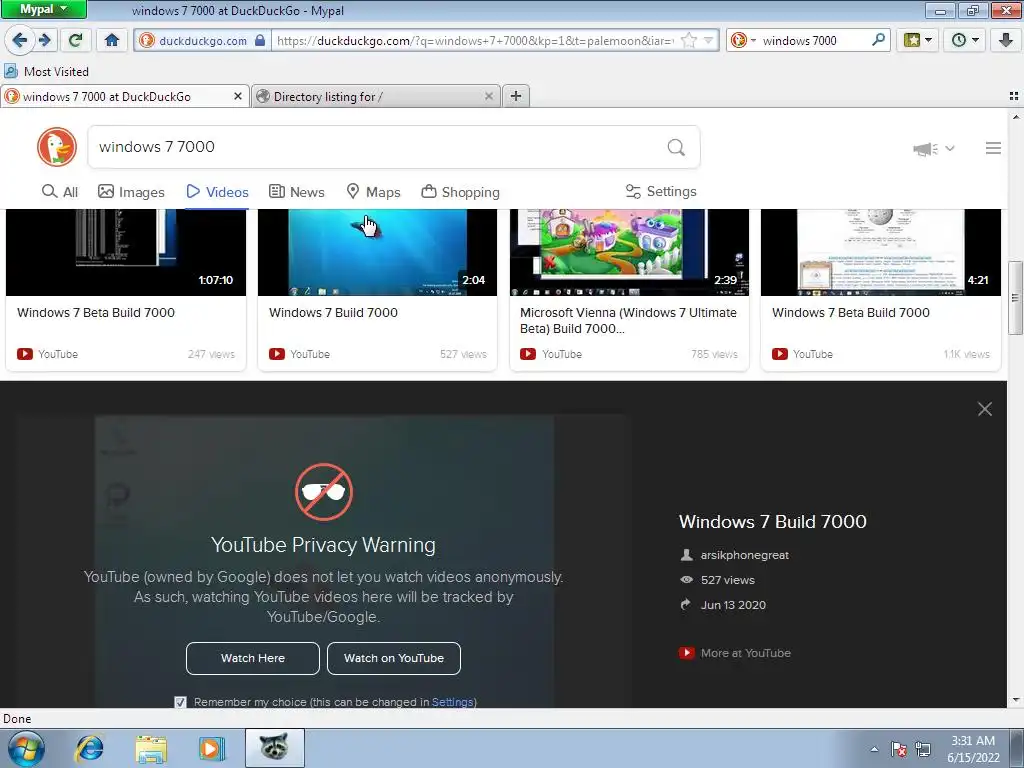Image resolution: width=1024 pixels, height=768 pixels.
Task: Click the scrollbar up arrow
Action: [1016, 117]
